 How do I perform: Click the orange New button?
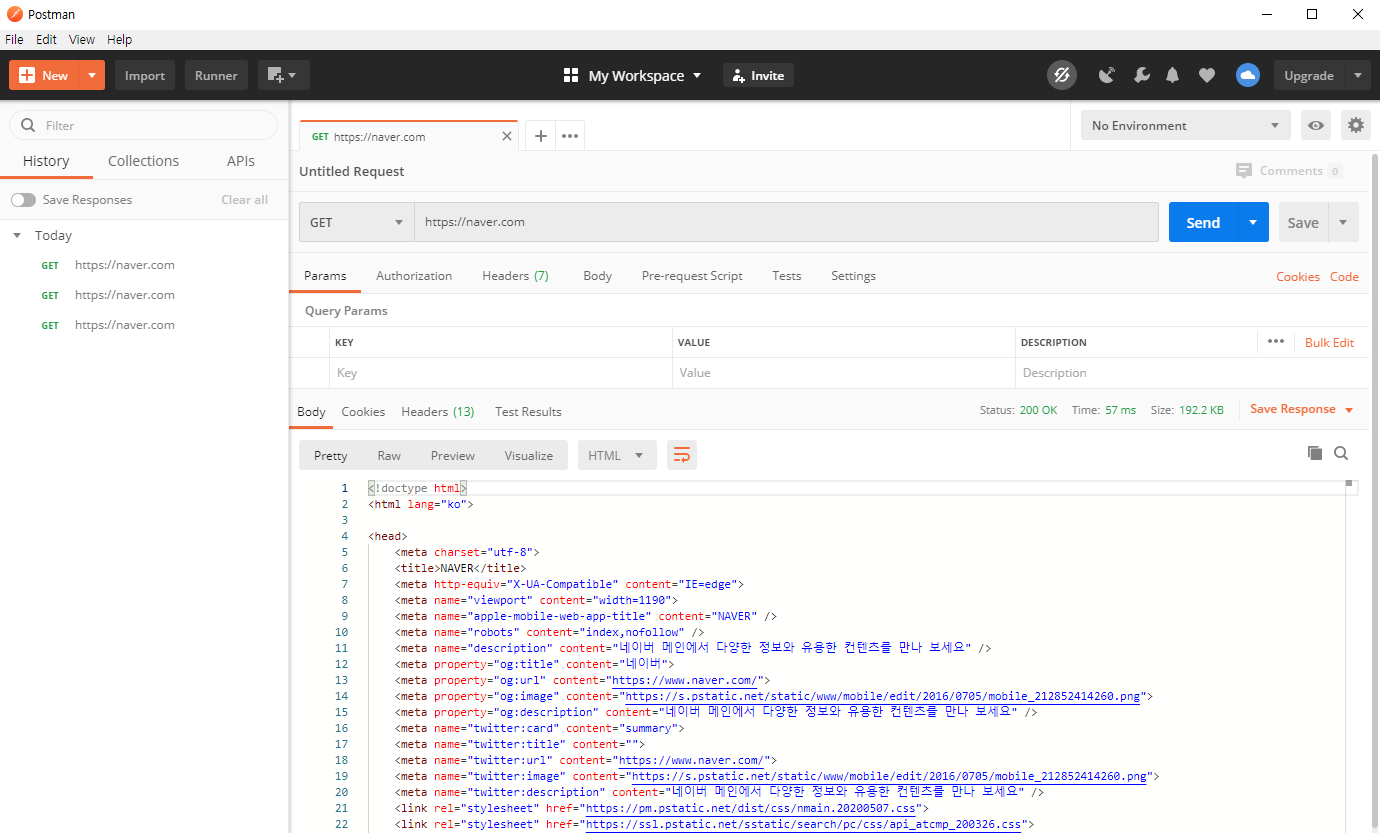pos(45,75)
